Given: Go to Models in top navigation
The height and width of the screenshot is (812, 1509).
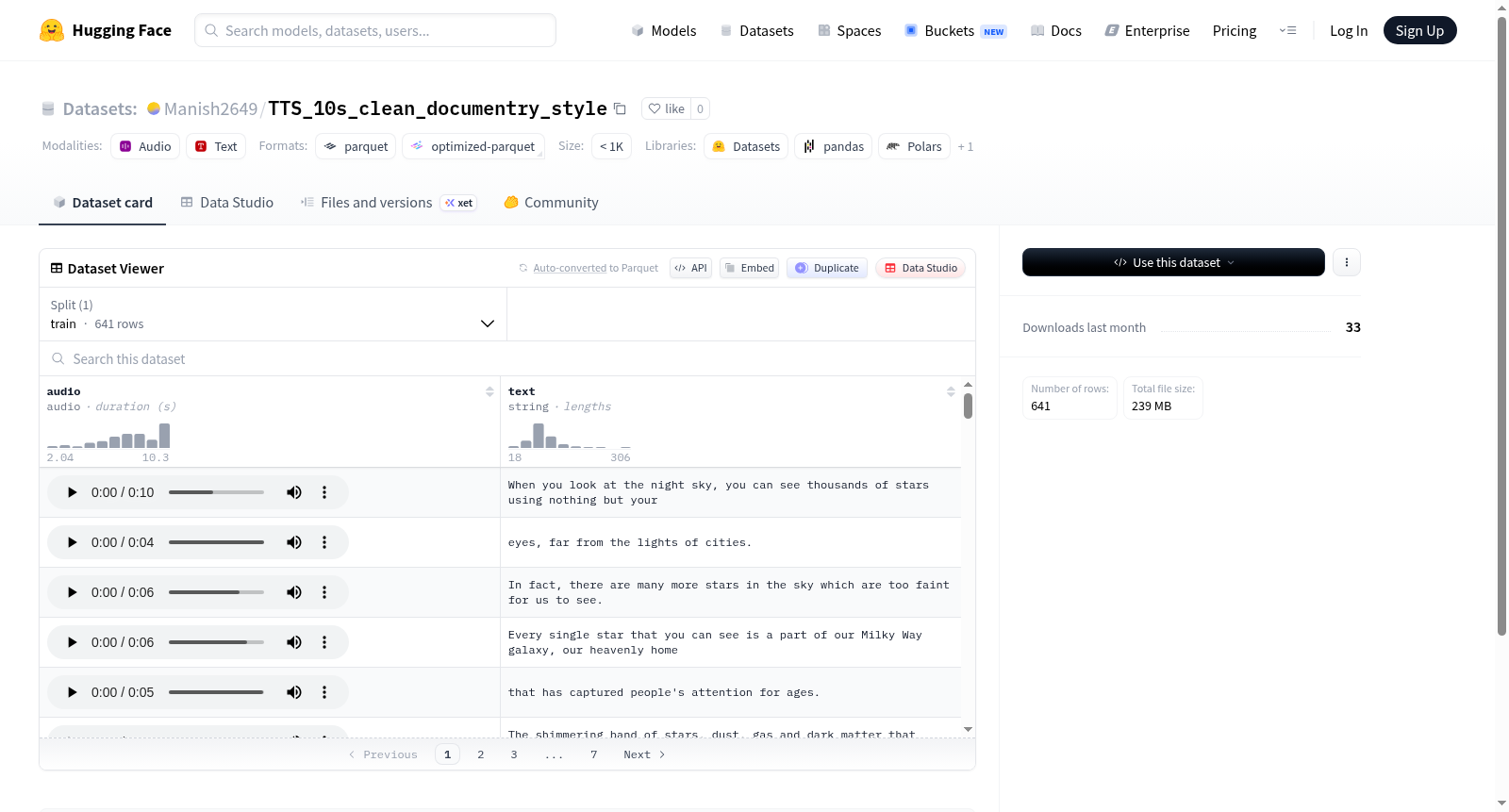Looking at the screenshot, I should click(x=664, y=30).
